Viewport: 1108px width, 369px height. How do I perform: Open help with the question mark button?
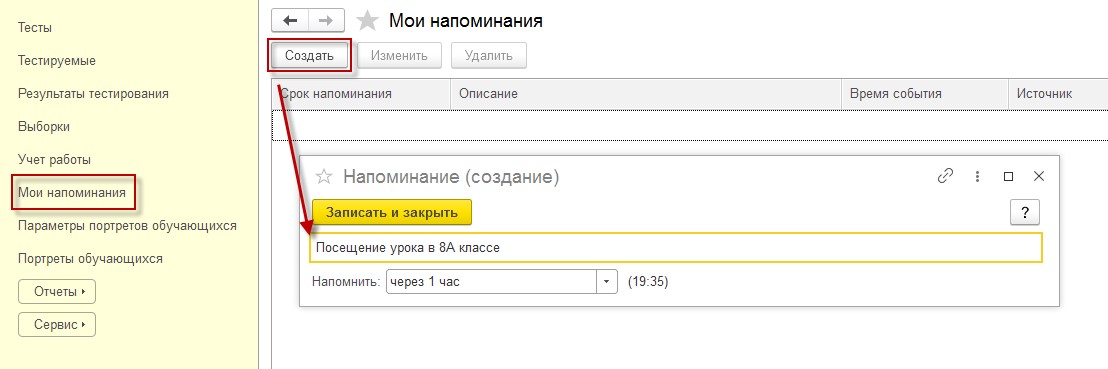[x=1025, y=212]
